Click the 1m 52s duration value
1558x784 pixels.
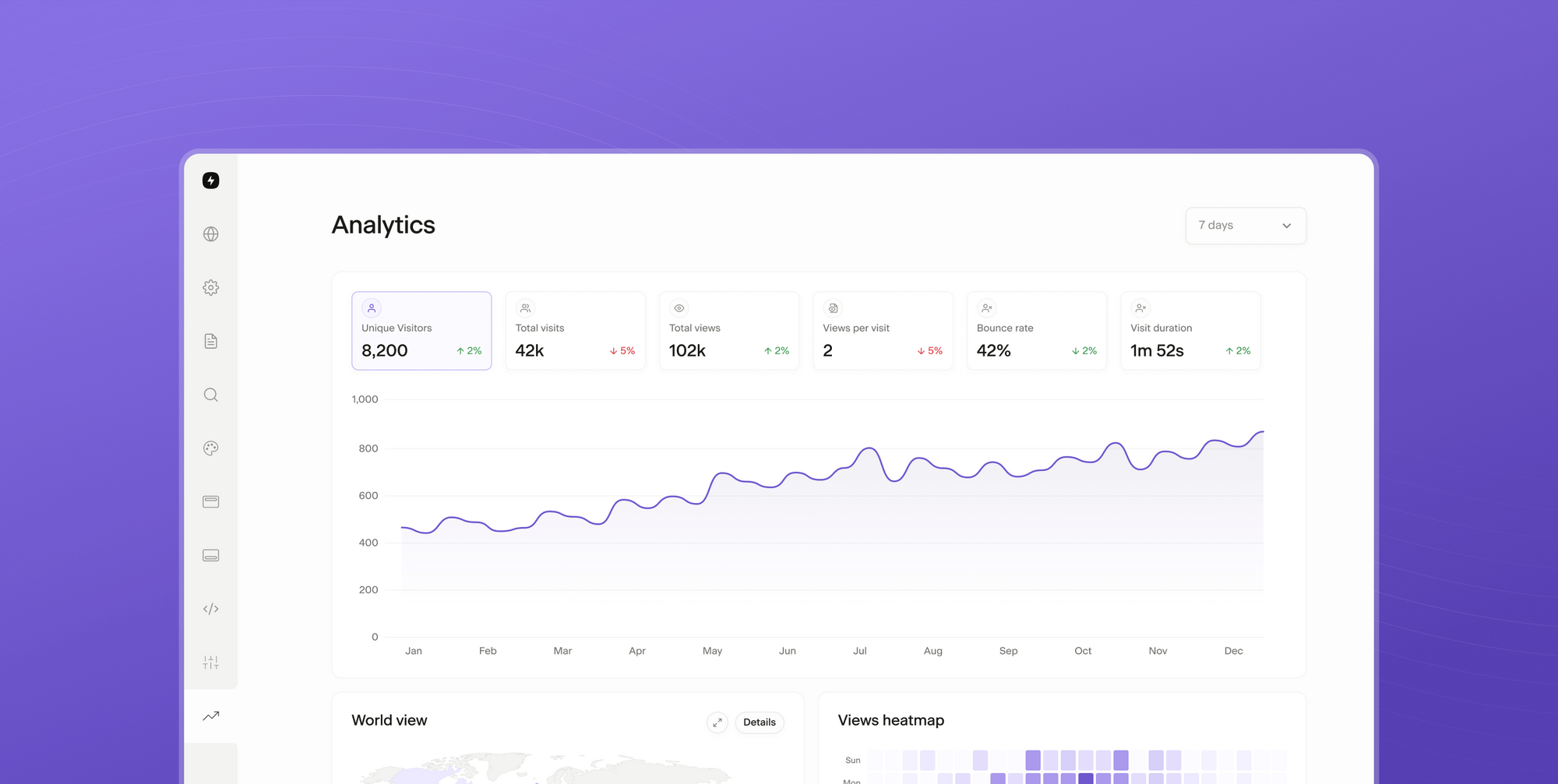tap(1157, 350)
